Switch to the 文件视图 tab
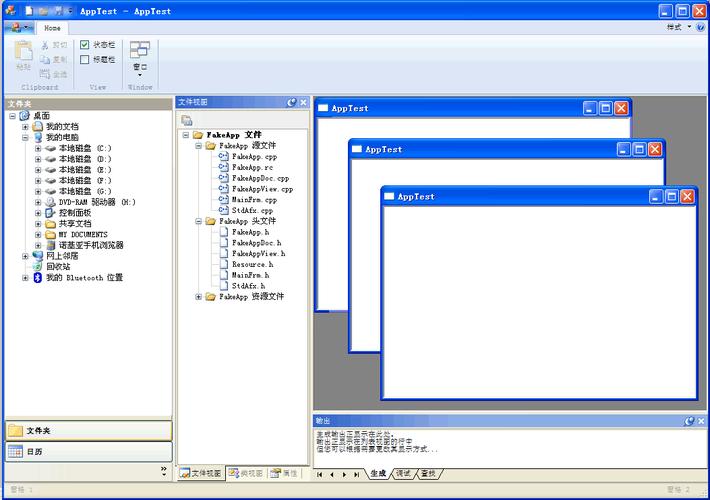Viewport: 710px width, 500px height. (201, 473)
